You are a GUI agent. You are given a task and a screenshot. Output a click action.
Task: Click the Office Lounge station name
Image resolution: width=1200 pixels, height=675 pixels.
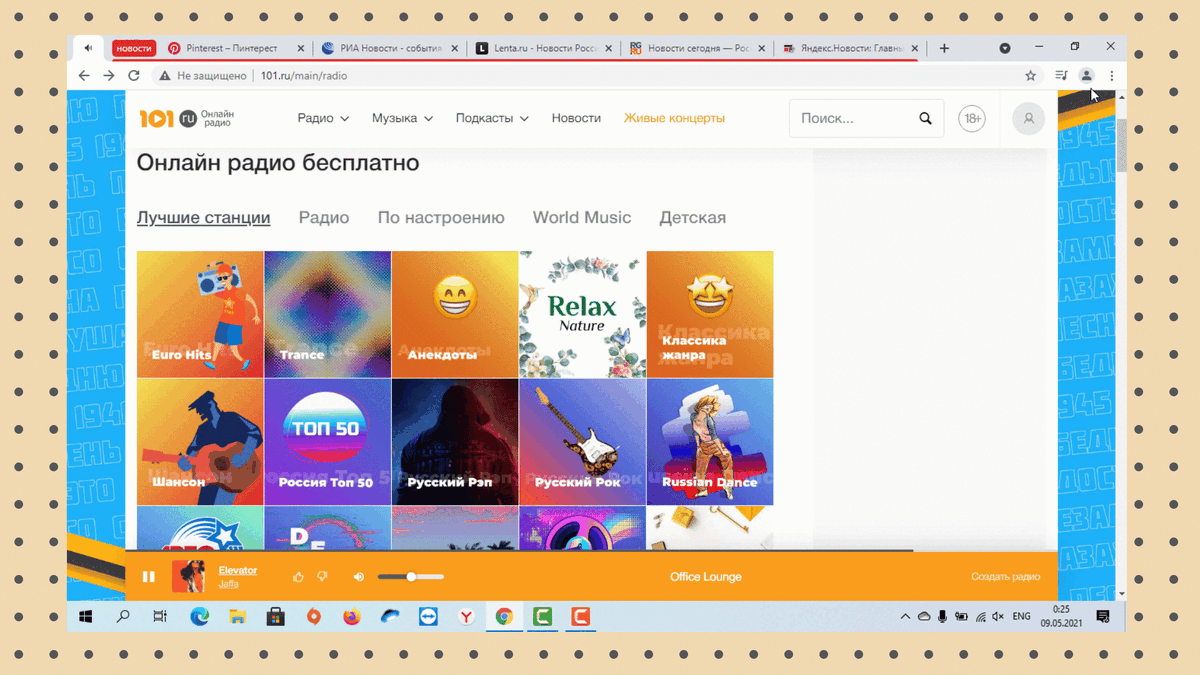(706, 577)
